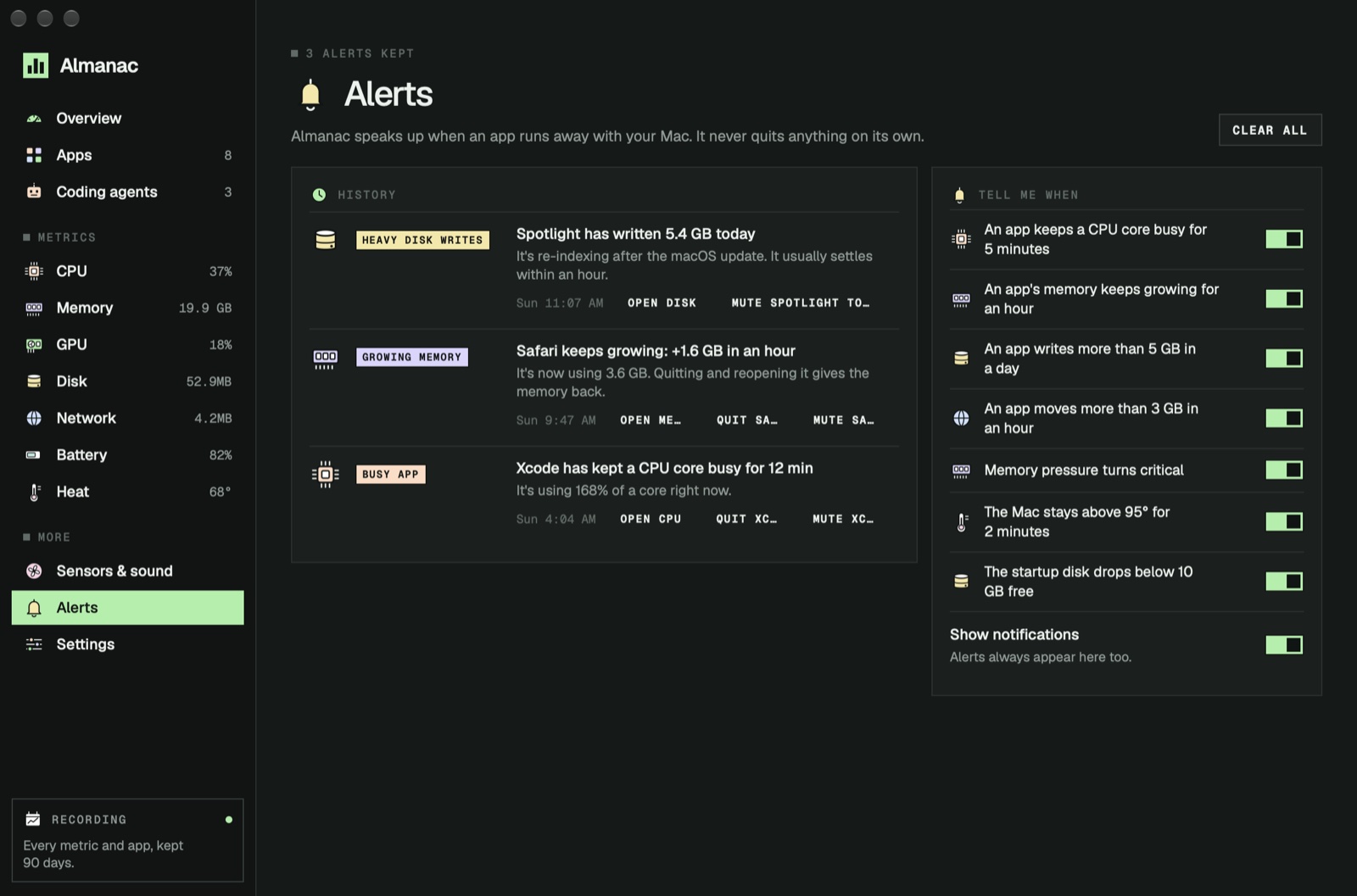The width and height of the screenshot is (1357, 896).
Task: Click the Tell Me When bell icon
Action: pos(959,195)
